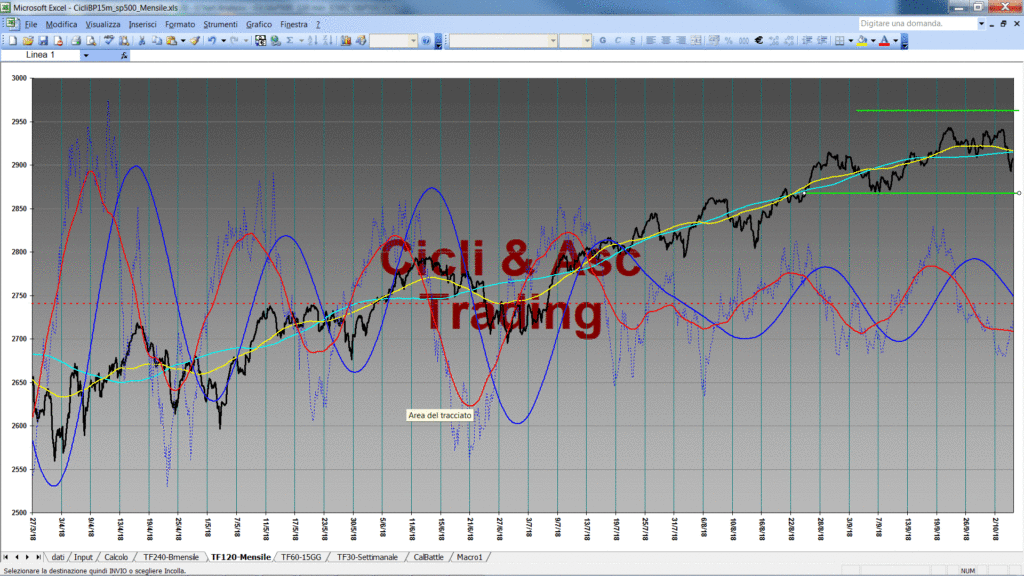Expand the fill color arrow
This screenshot has height=576, width=1024.
pos(873,40)
